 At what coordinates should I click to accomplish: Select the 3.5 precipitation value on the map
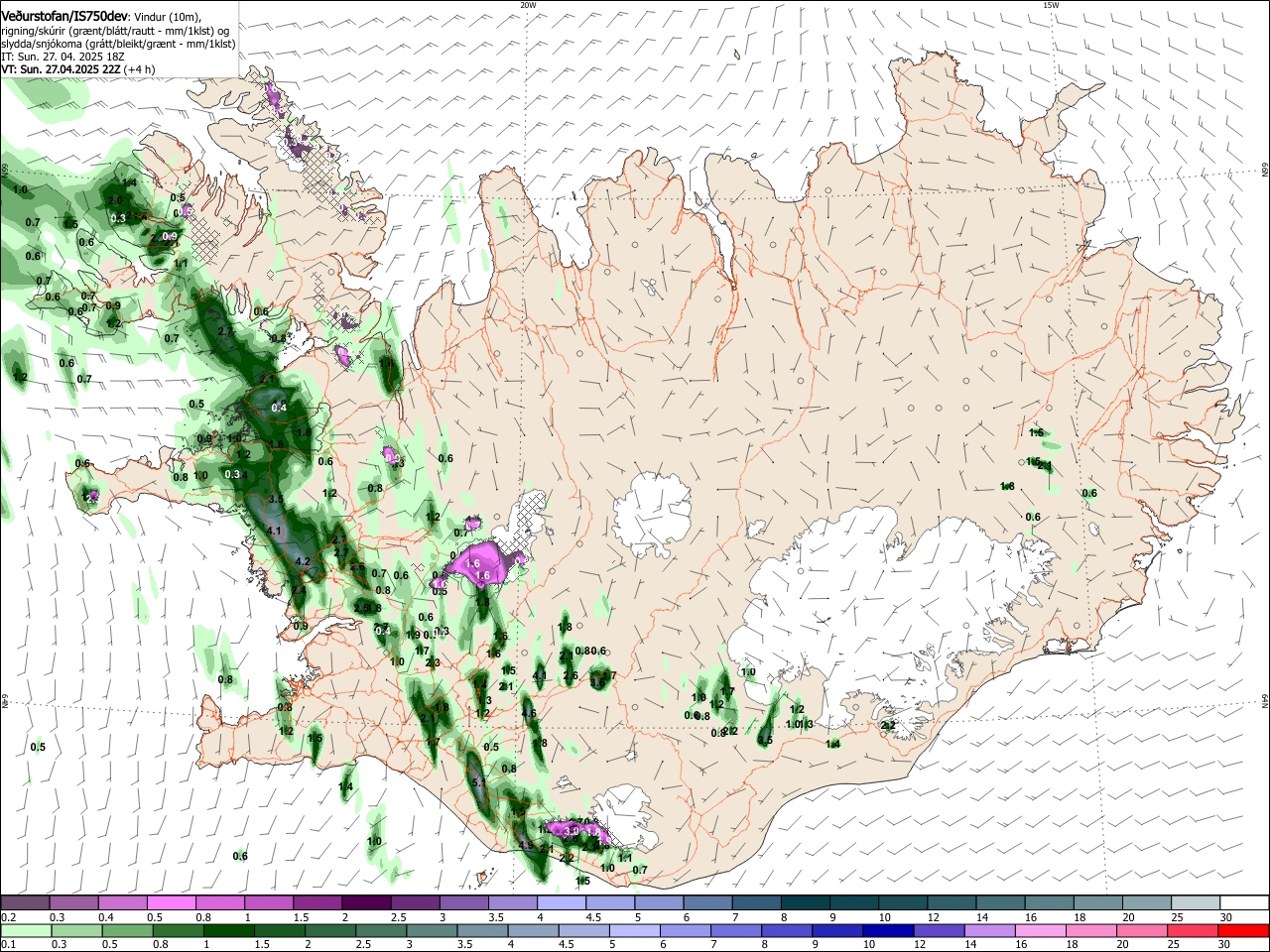(x=276, y=499)
